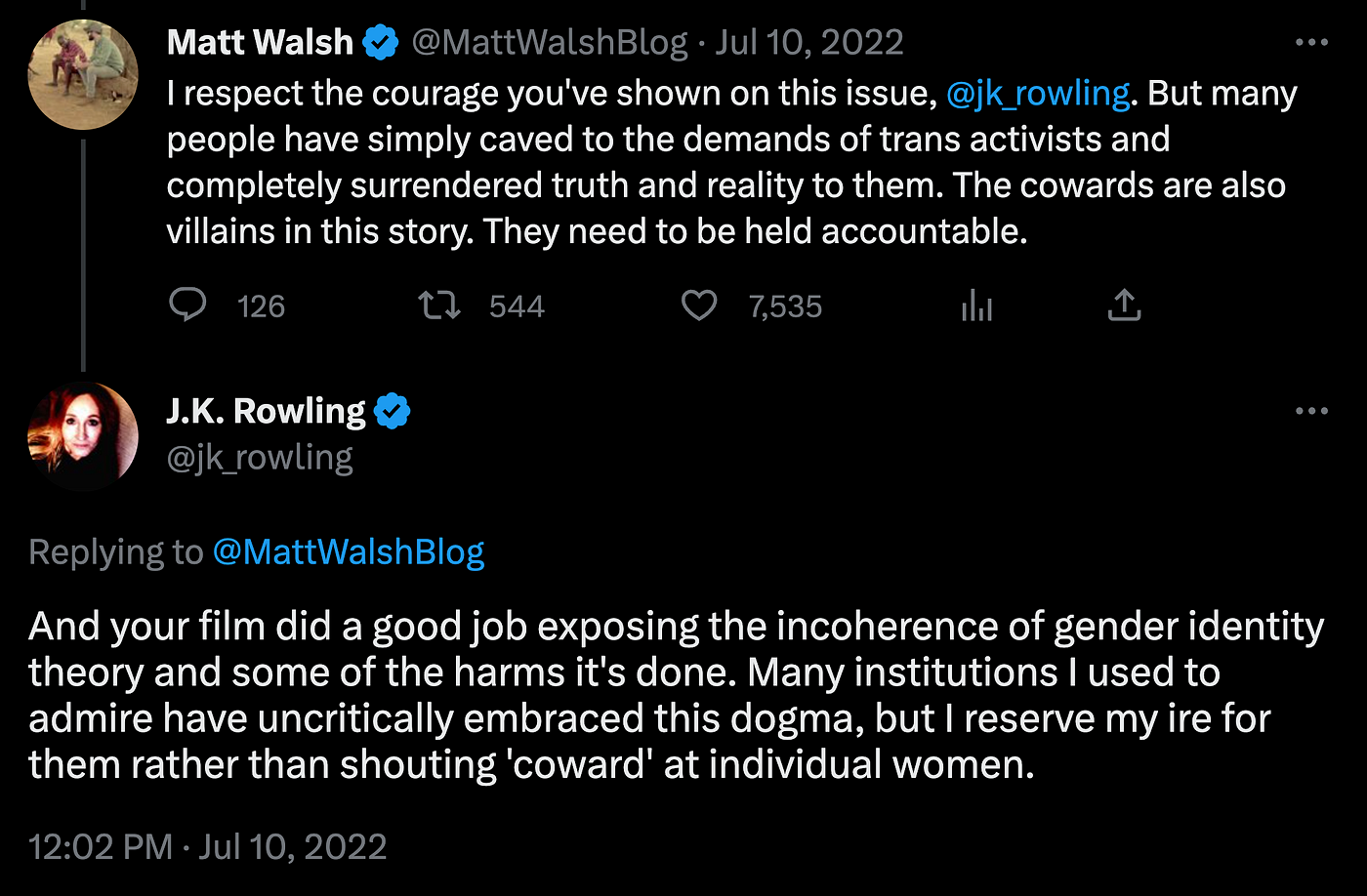1367x896 pixels.
Task: Click @MattWalshBlog in the 'Replying to' line
Action: point(349,552)
